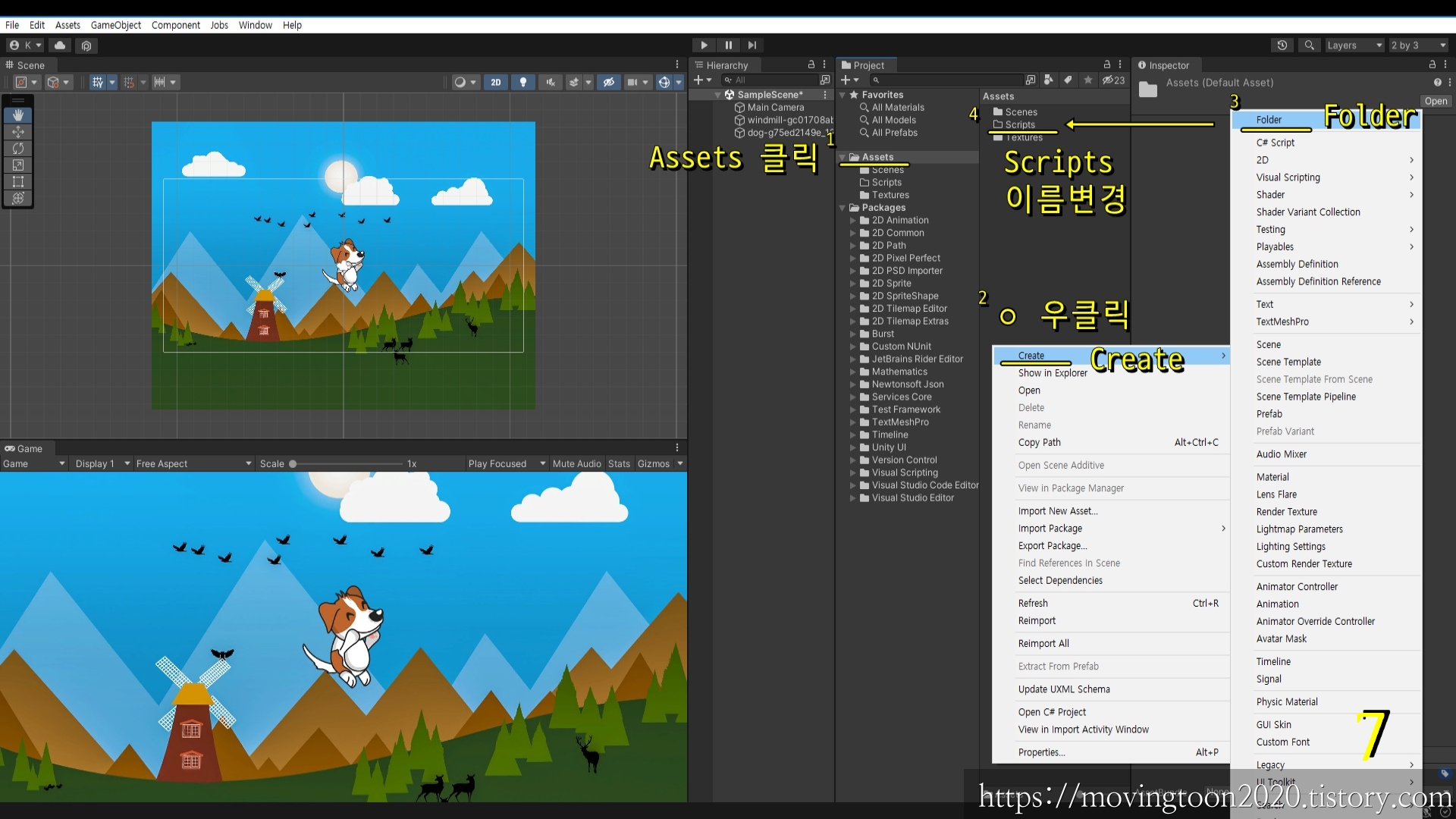Viewport: 1456px width, 819px height.
Task: Open the account K dropdown
Action: click(x=26, y=45)
